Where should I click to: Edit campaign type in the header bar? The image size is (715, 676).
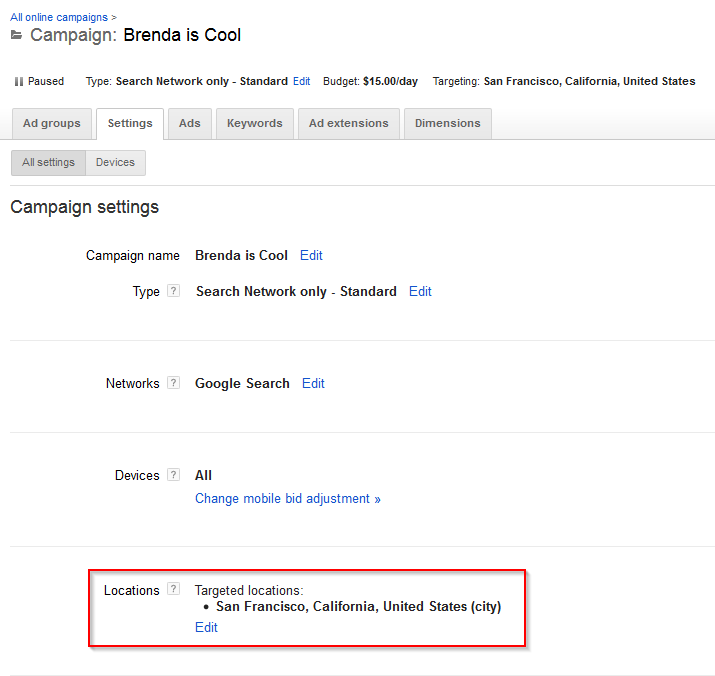[301, 81]
